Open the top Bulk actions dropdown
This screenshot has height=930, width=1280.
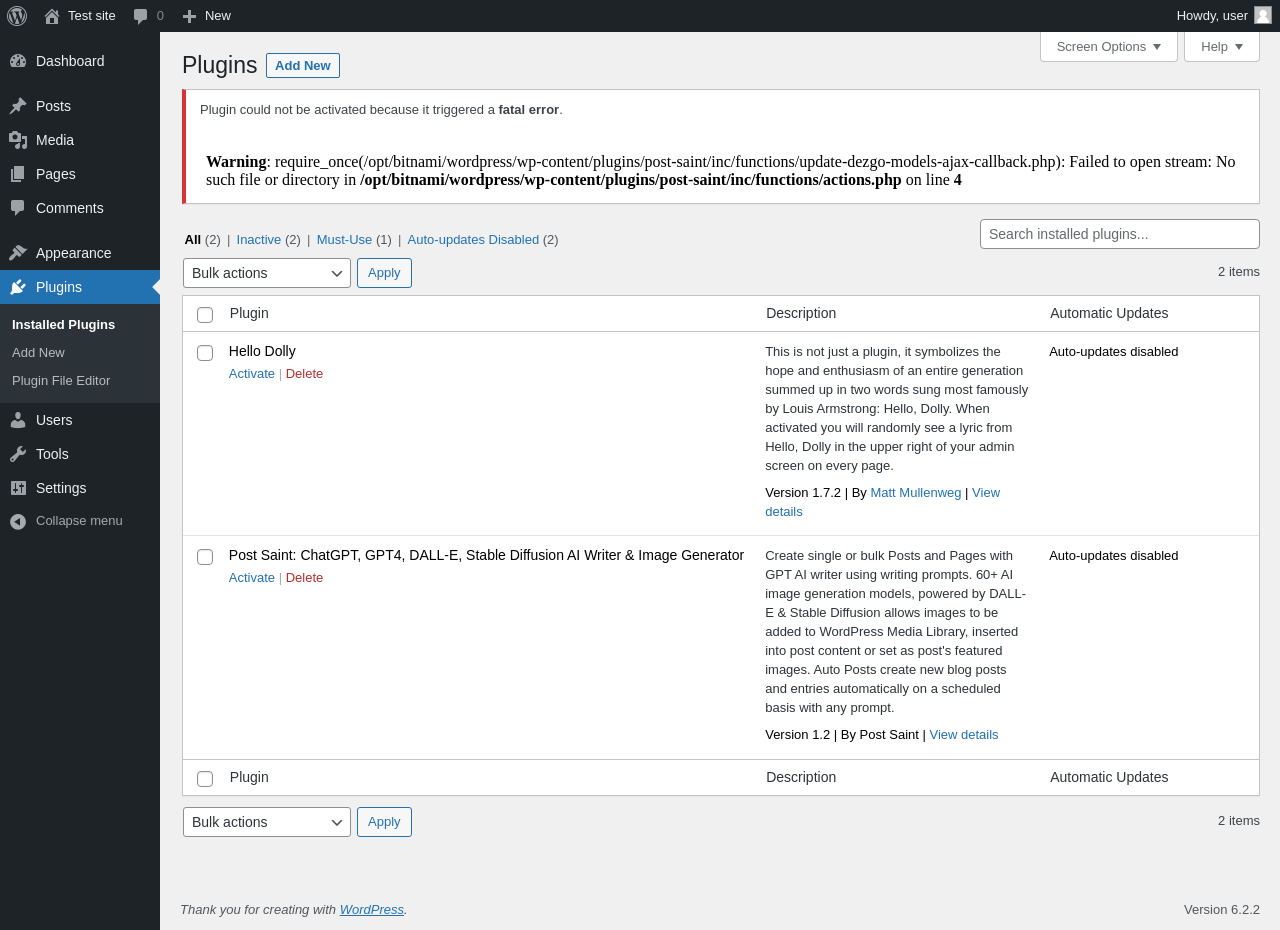(267, 273)
